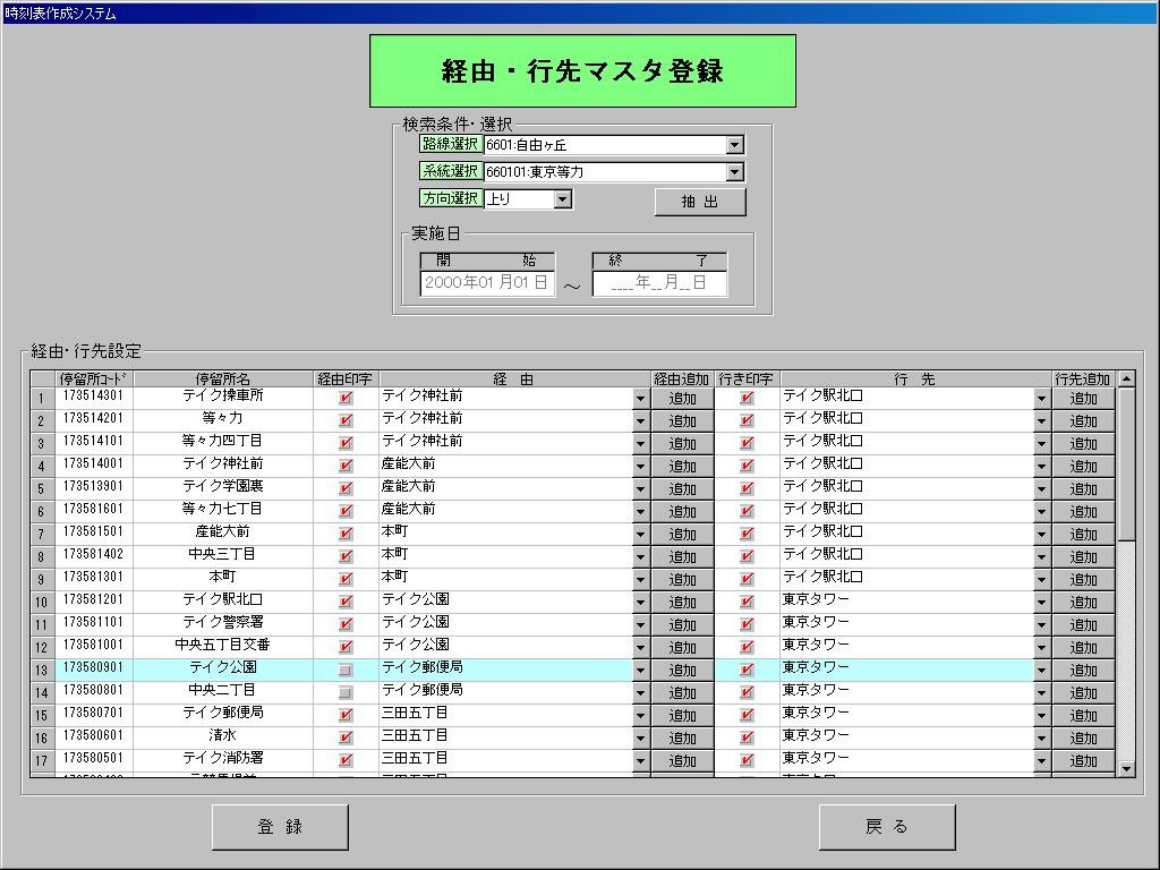Click 経由追加 button 追加 in row 6

[682, 512]
